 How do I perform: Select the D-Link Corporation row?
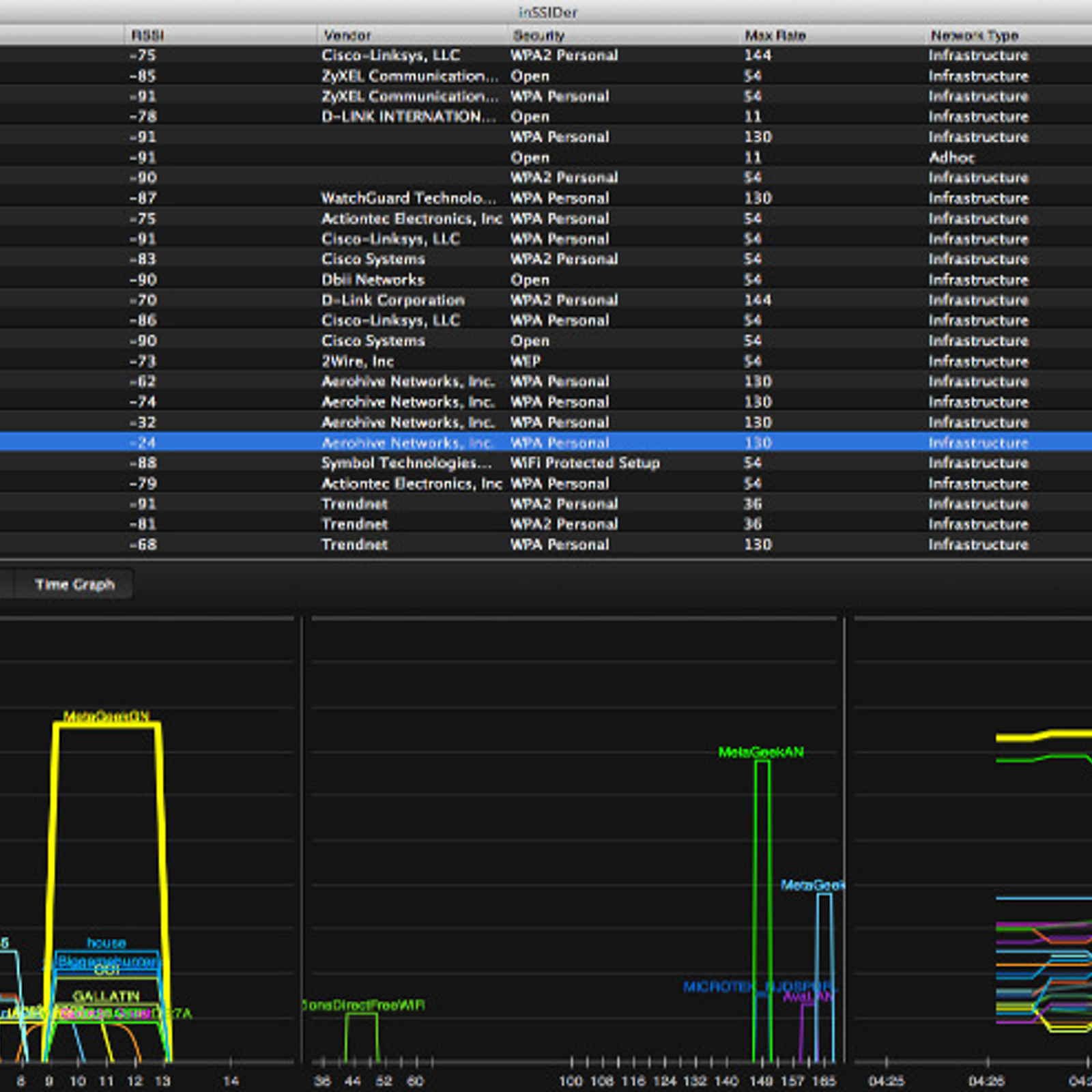(546, 300)
